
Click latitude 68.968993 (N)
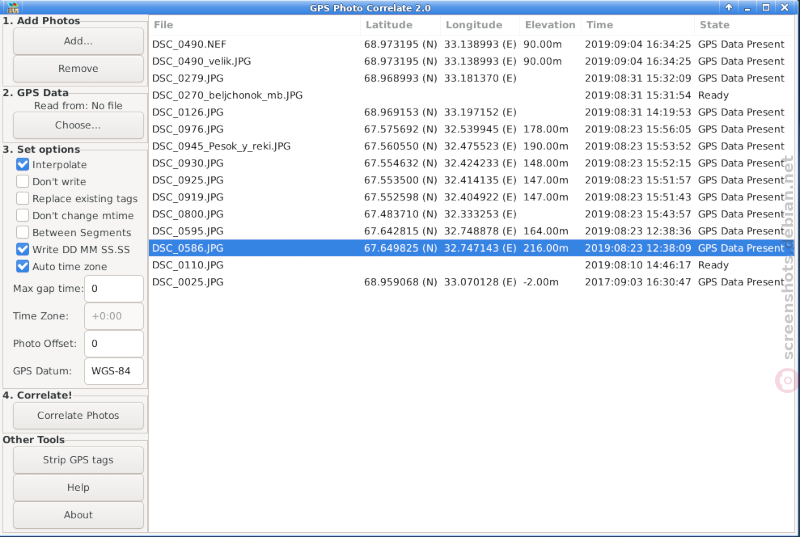(401, 78)
